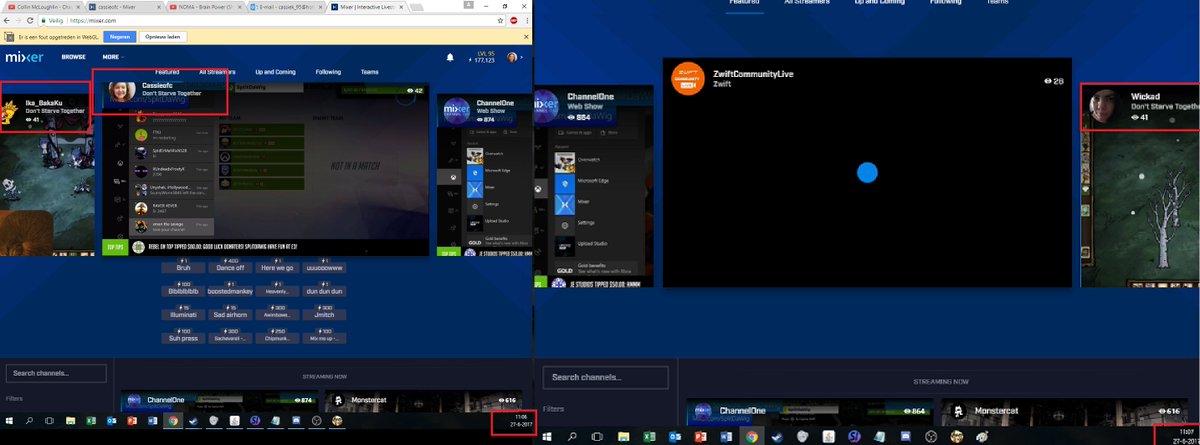
Task: Select Chrome icon in left screenshot taskbar
Action: [173, 422]
